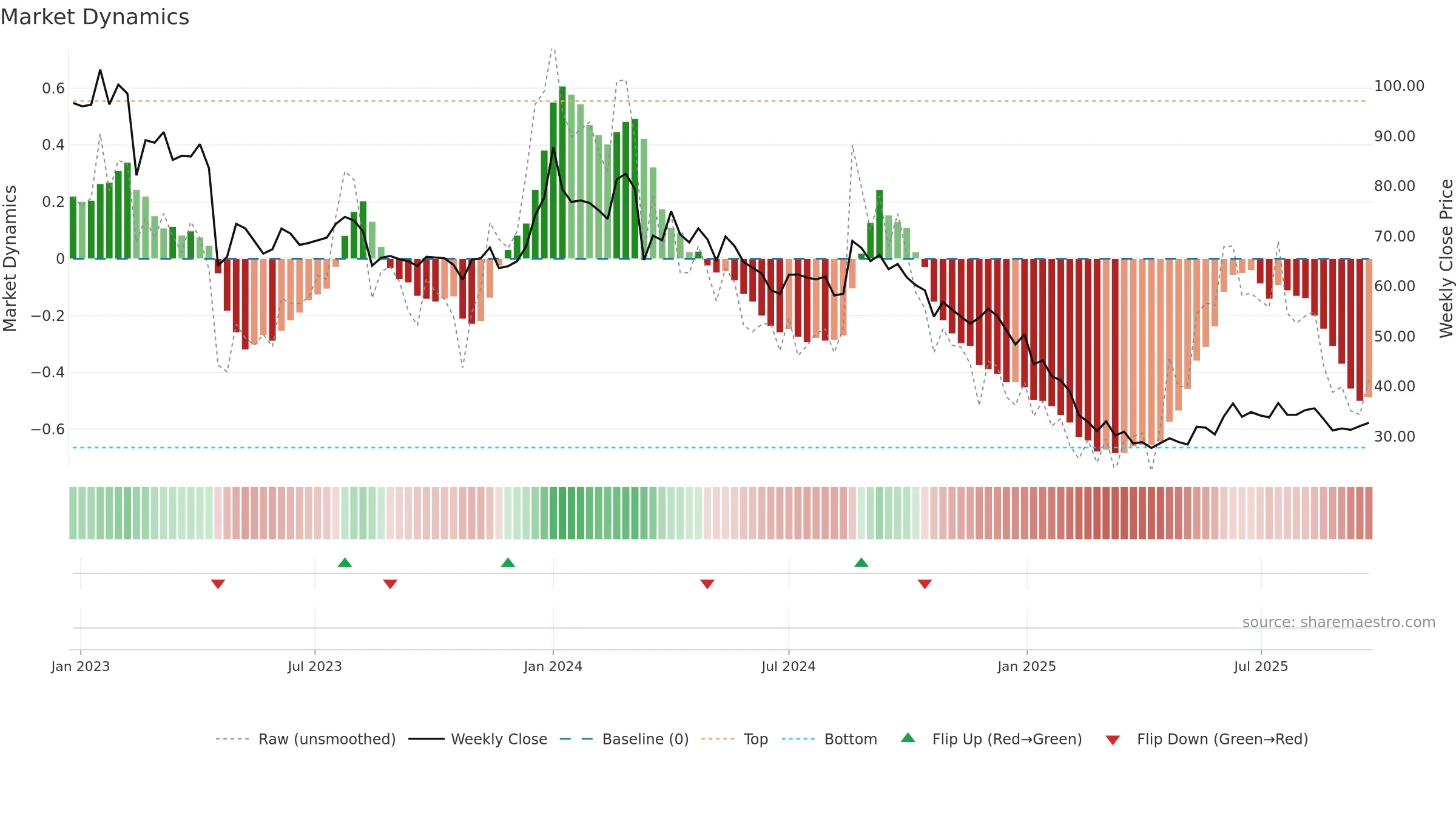Click the Jan 2024 x-axis label
The image size is (1456, 819).
553,666
